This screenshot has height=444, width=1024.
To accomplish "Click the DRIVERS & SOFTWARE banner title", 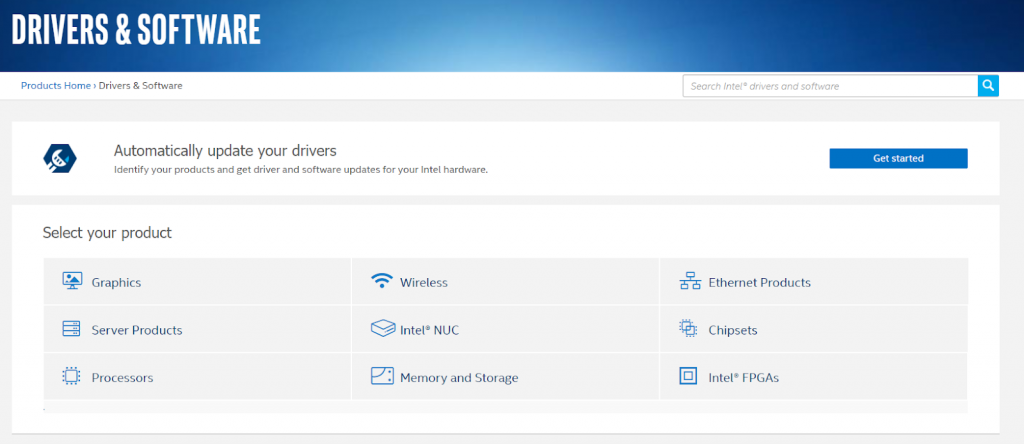I will tap(136, 30).
